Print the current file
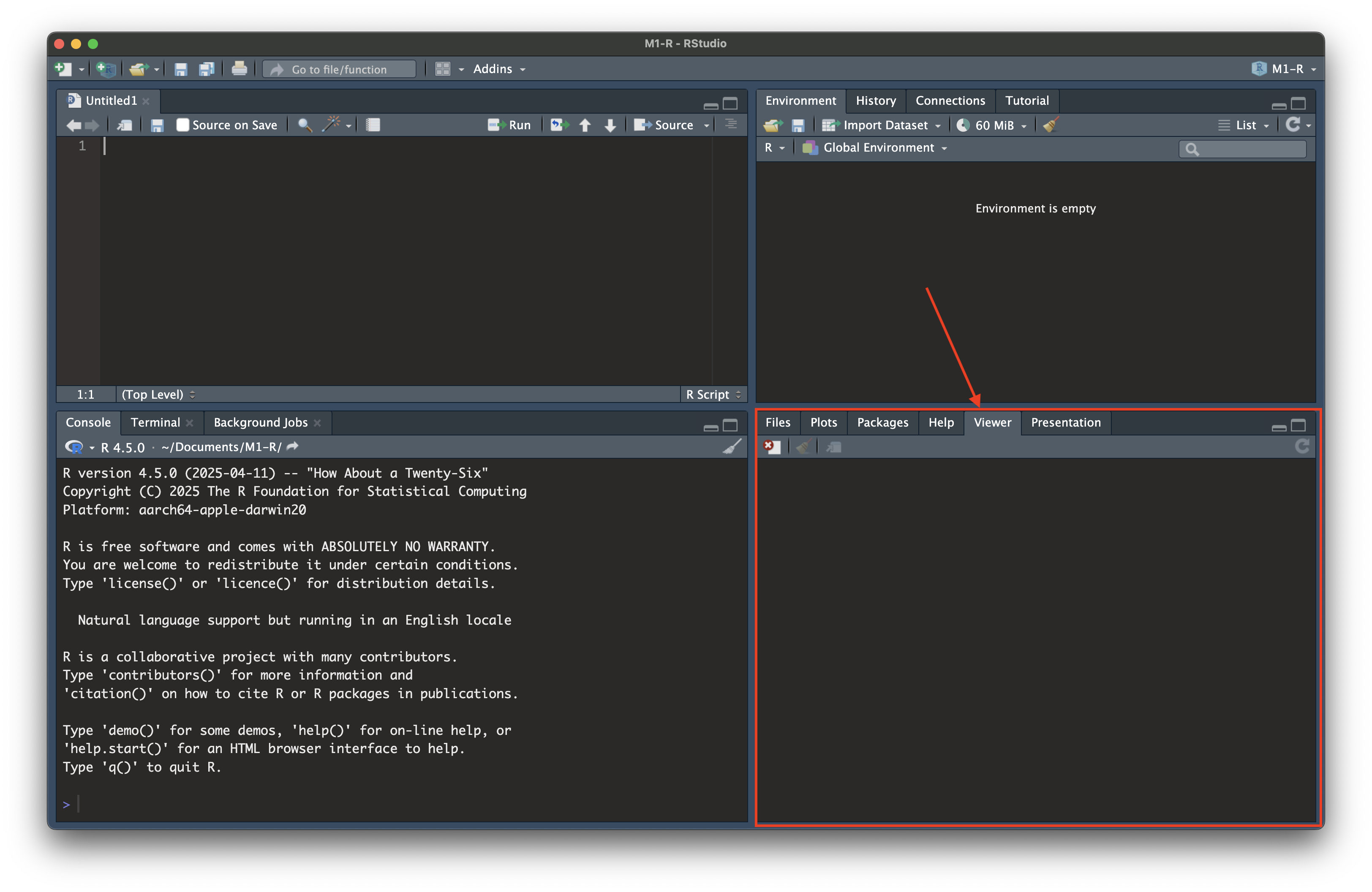 point(239,69)
